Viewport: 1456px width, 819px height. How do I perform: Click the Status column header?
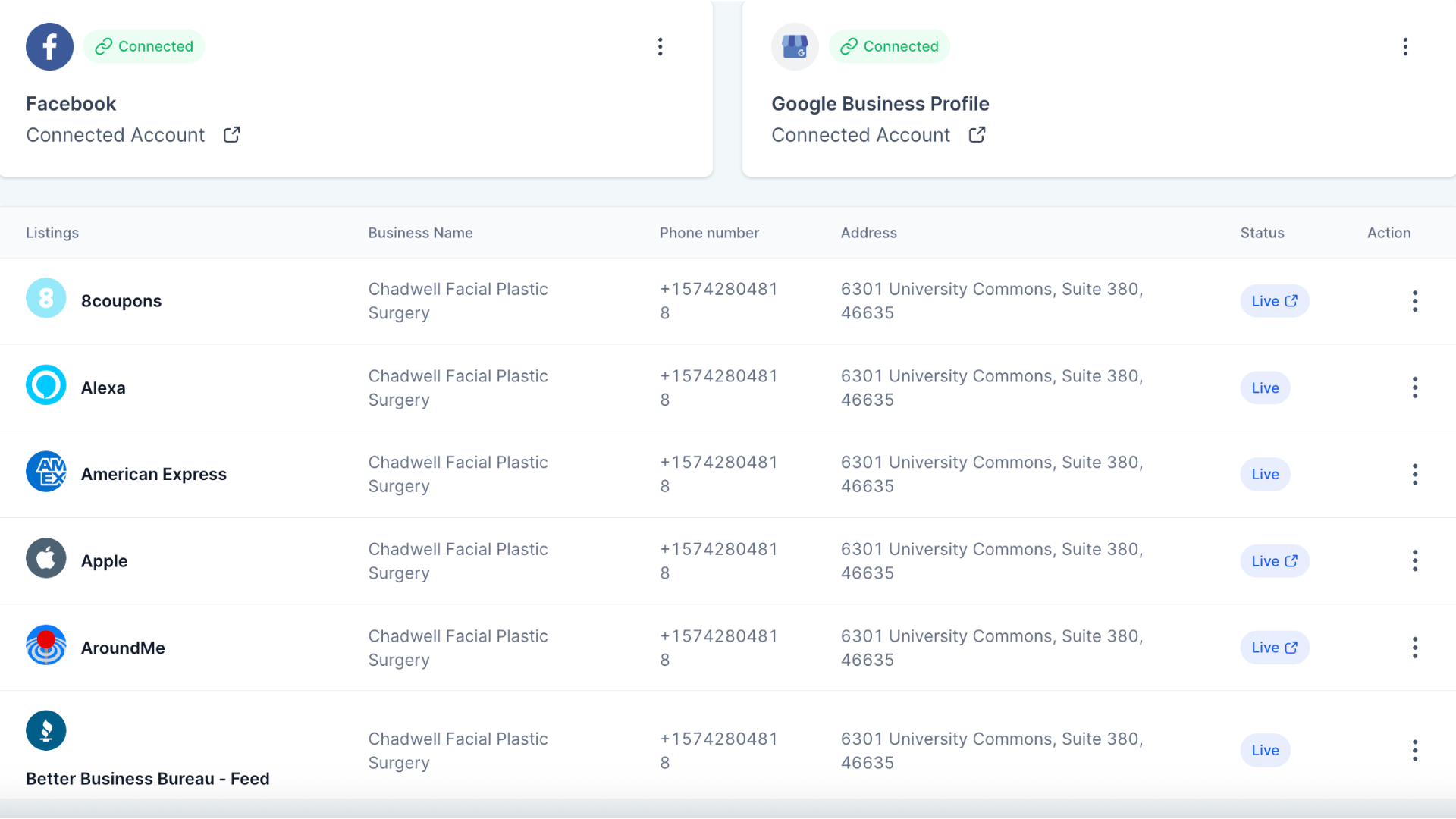click(1262, 233)
